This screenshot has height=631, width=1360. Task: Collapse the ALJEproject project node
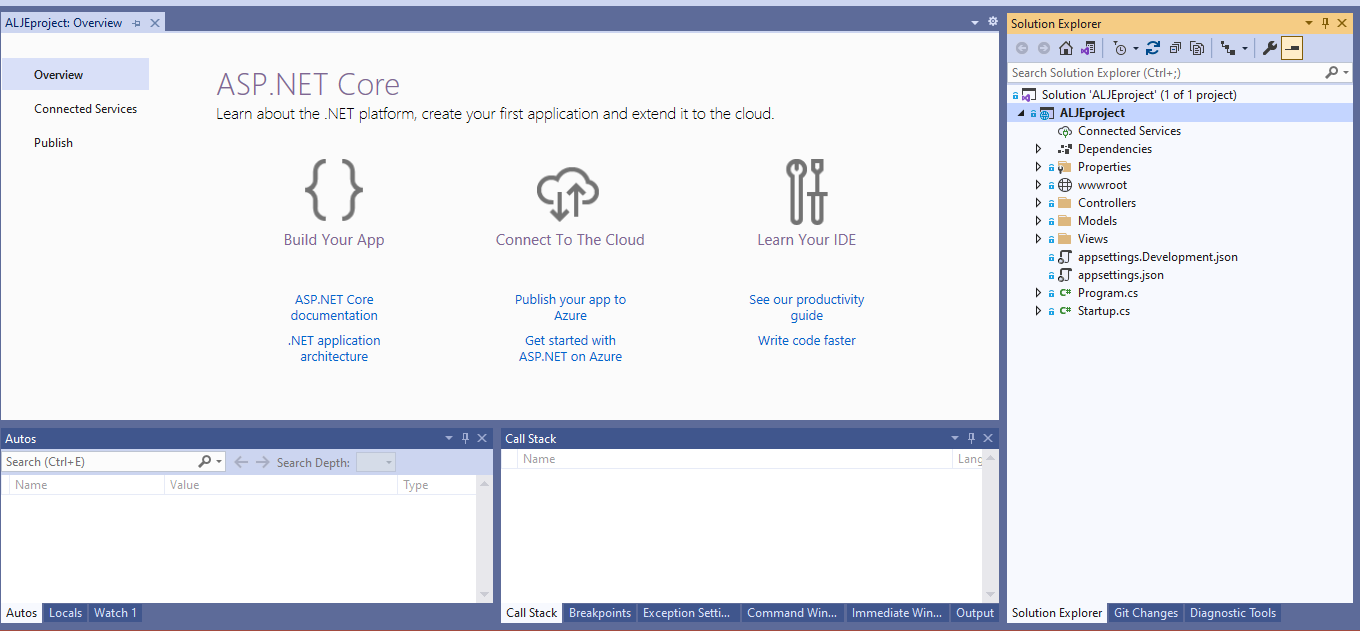coord(1022,113)
